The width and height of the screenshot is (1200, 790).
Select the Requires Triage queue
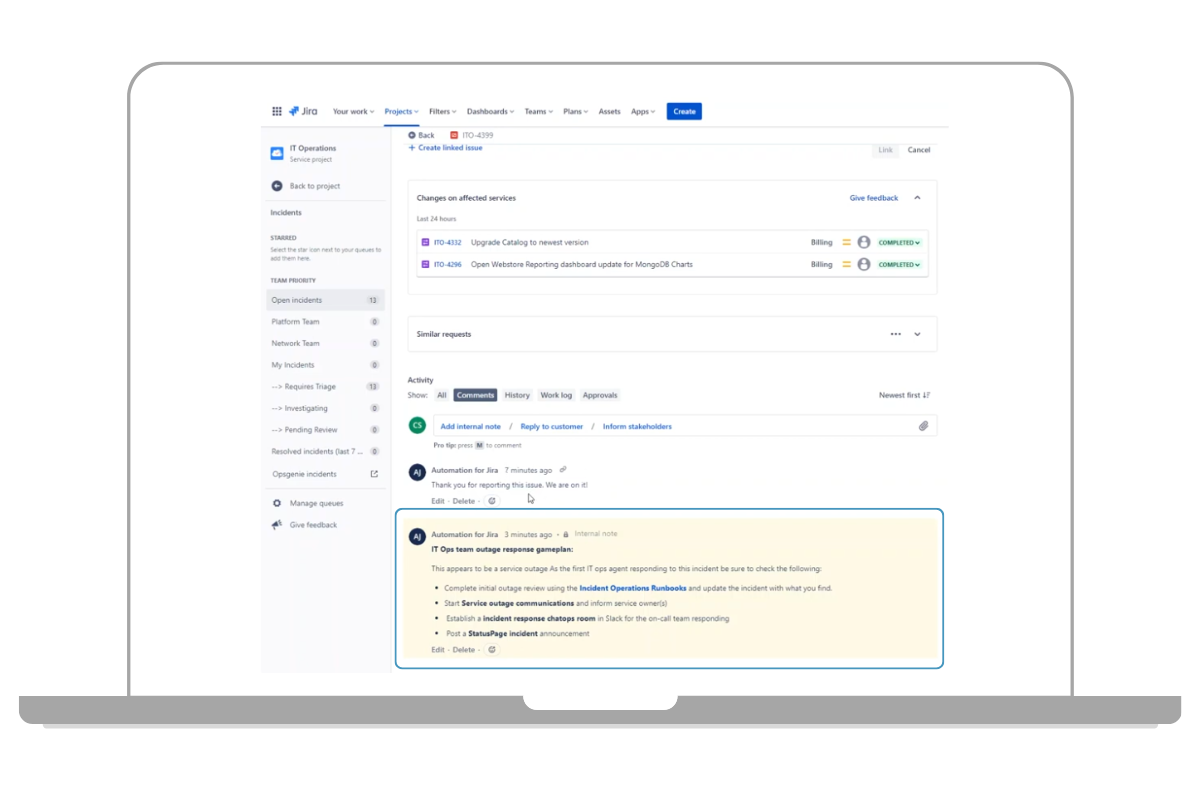click(325, 386)
